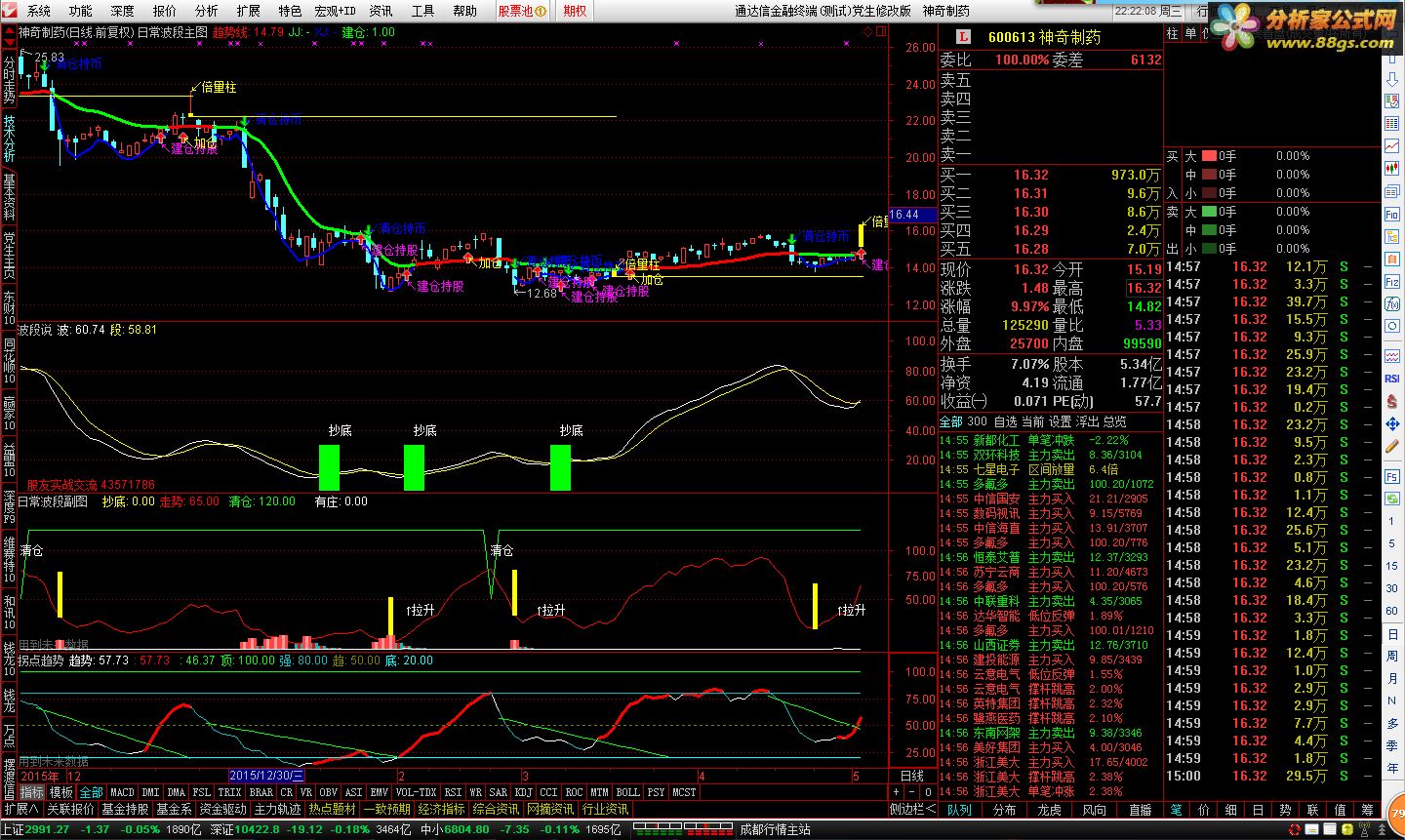Viewport: 1405px width, 840px height.
Task: Select the pencil drawing tool icon
Action: 1392,447
